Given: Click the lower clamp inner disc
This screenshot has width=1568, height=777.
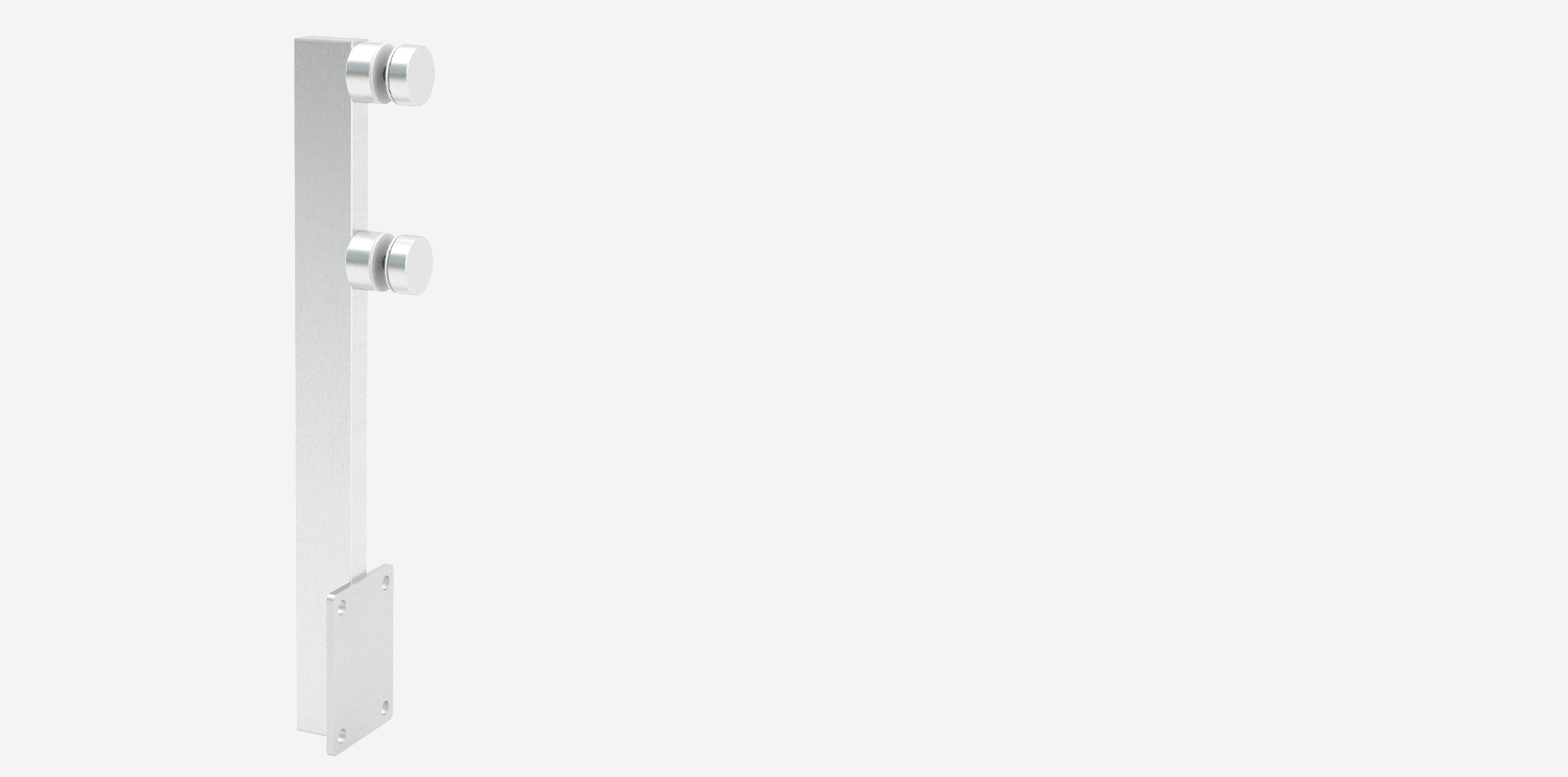Looking at the screenshot, I should 362,261.
